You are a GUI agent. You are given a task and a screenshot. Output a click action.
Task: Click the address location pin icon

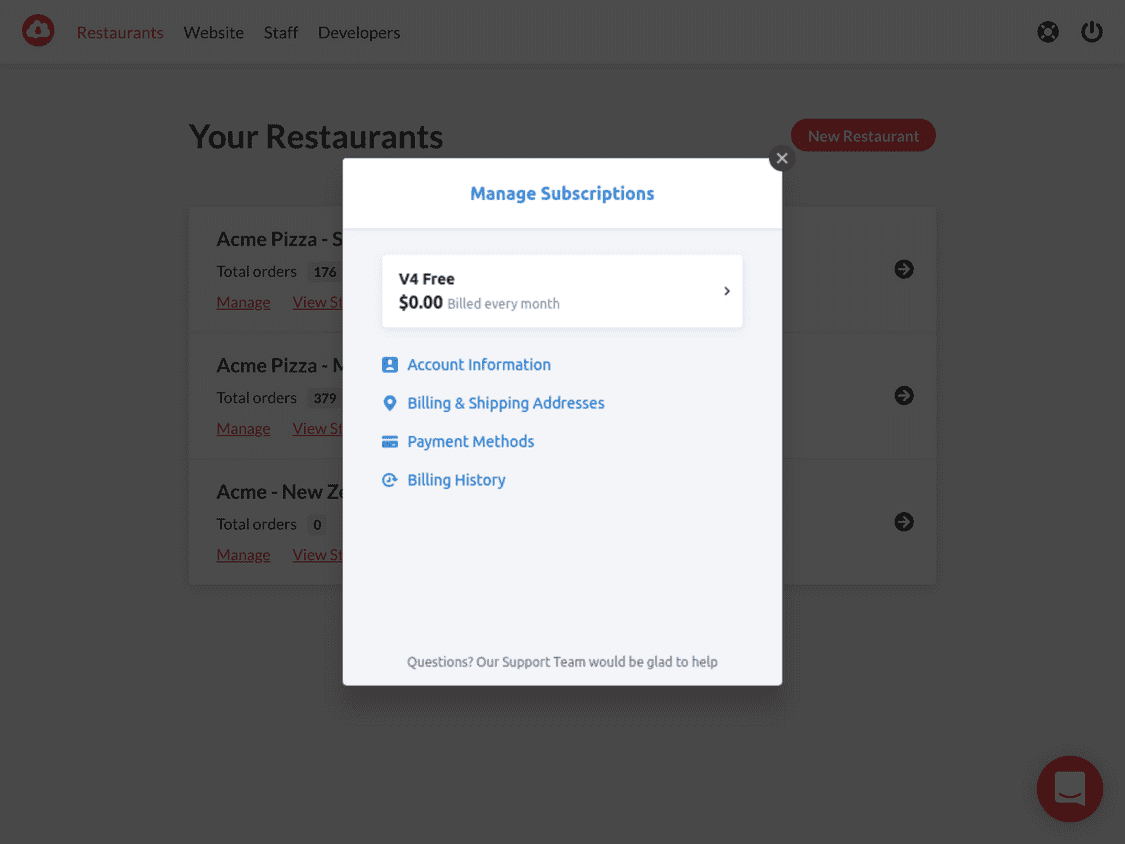pos(390,403)
